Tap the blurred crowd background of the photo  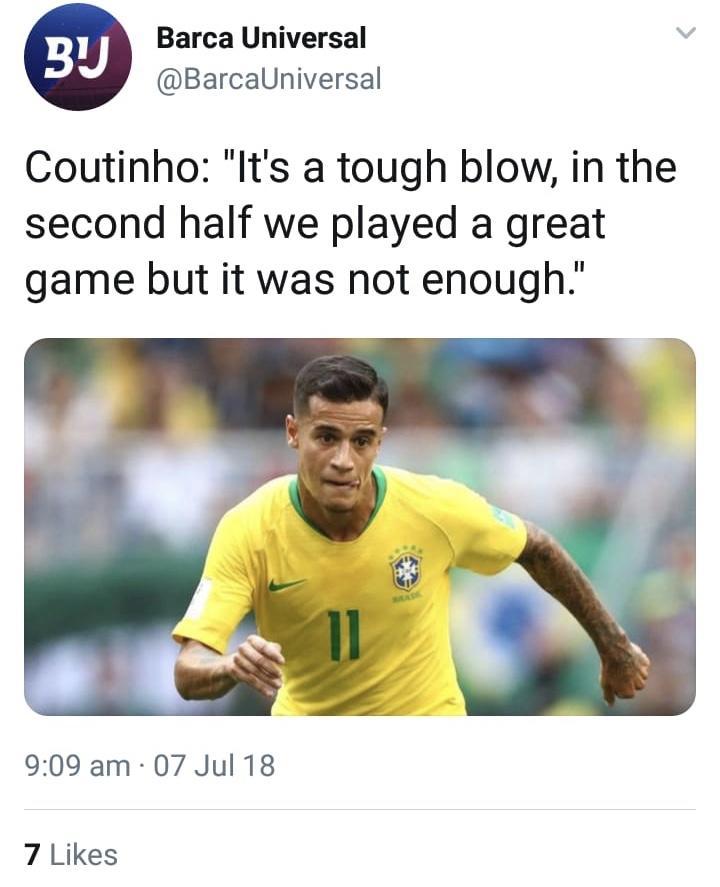pos(124,453)
